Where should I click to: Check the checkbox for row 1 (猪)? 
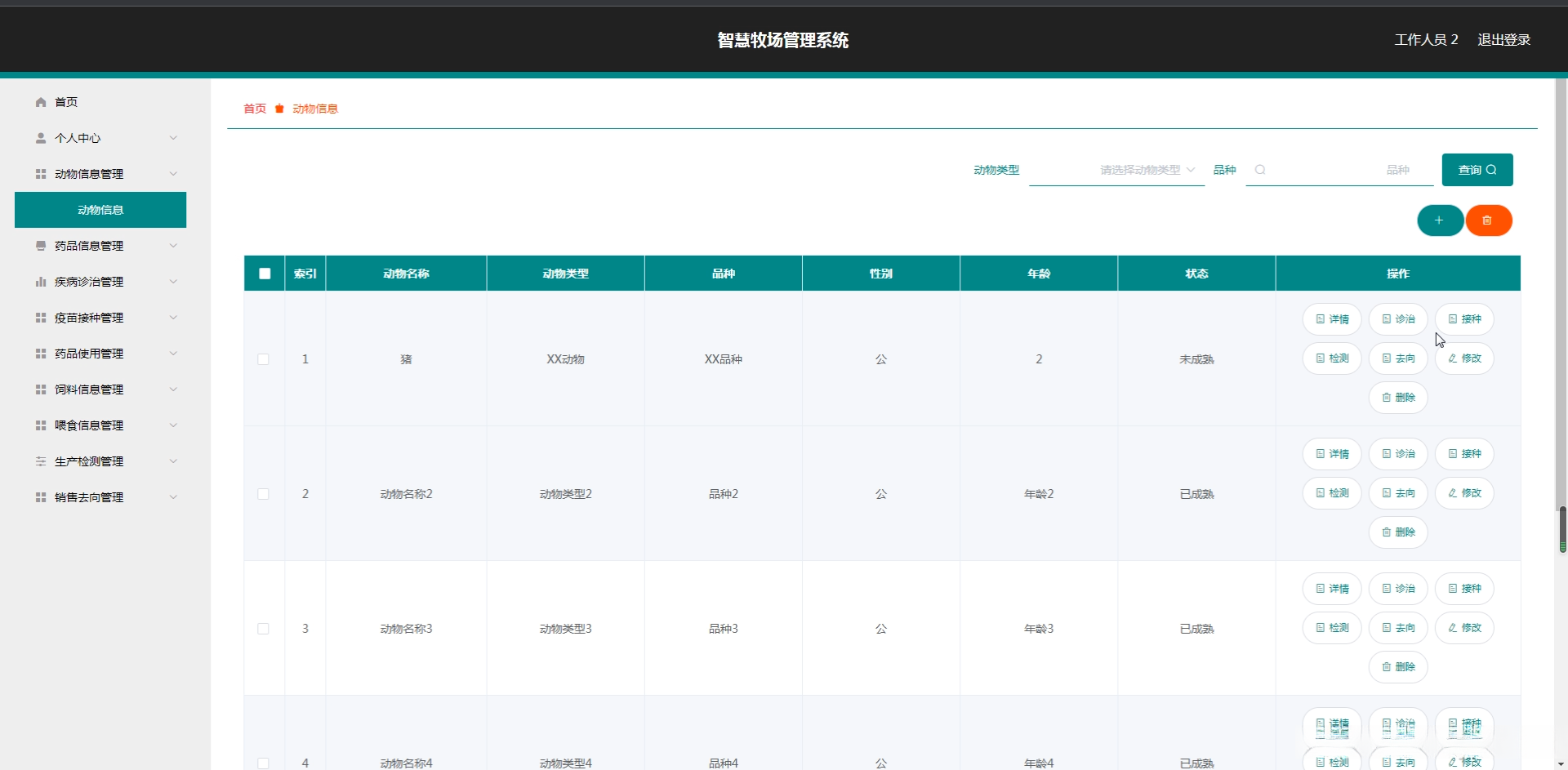click(x=263, y=359)
